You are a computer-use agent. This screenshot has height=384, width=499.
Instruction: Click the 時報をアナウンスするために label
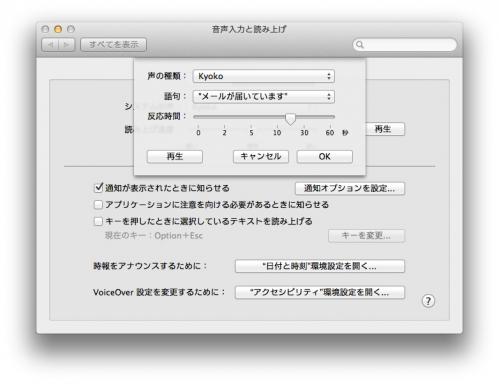coord(150,266)
